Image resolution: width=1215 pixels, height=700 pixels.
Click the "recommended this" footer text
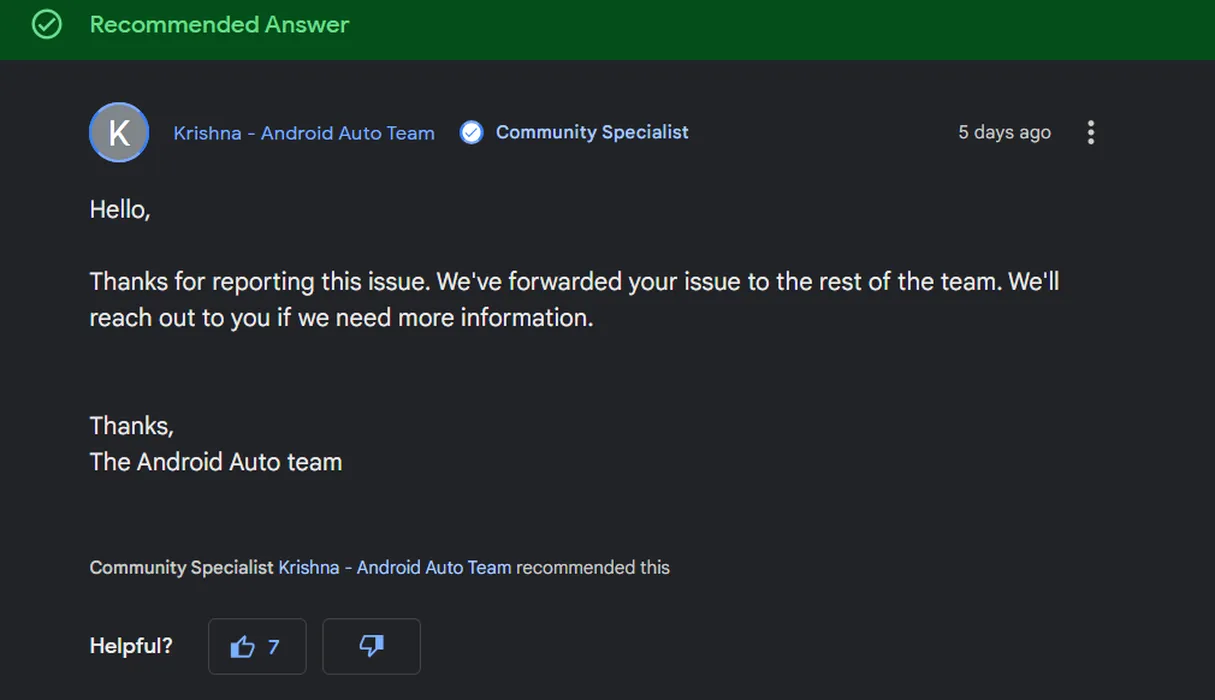pos(593,567)
